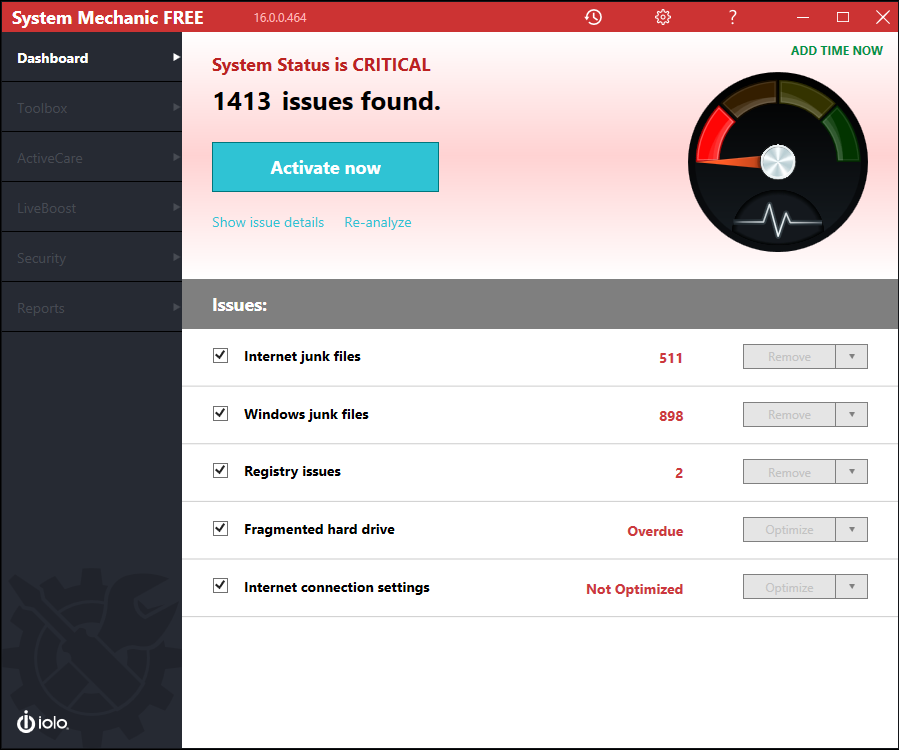Image resolution: width=899 pixels, height=750 pixels.
Task: Open settings gear icon in title bar
Action: [x=663, y=17]
